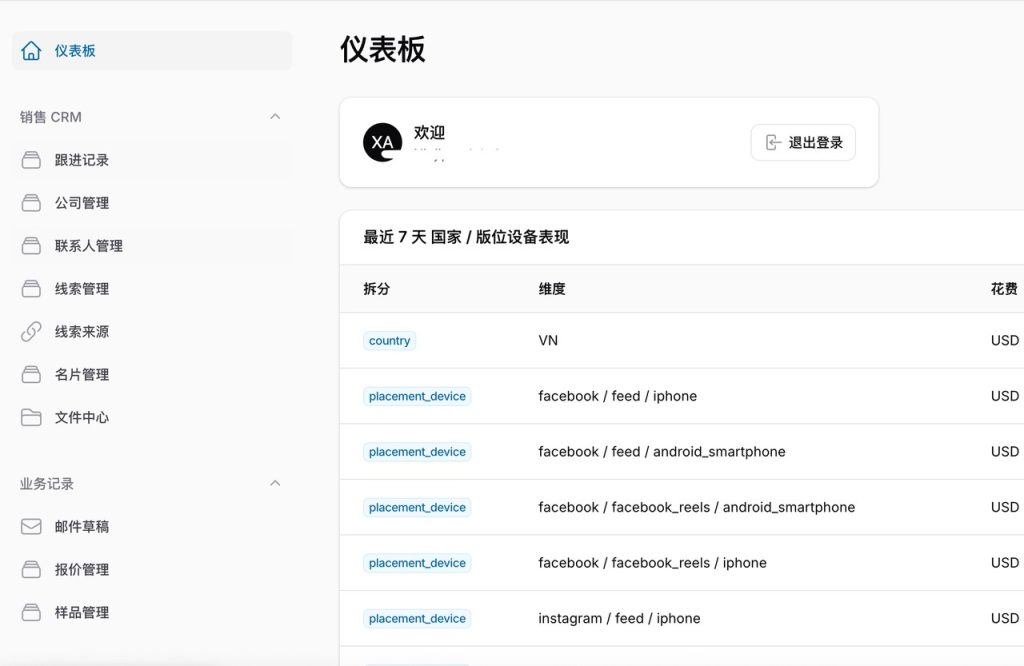Click the VN dimension cell
Screen dimensions: 1024x666
pyautogui.click(x=548, y=341)
